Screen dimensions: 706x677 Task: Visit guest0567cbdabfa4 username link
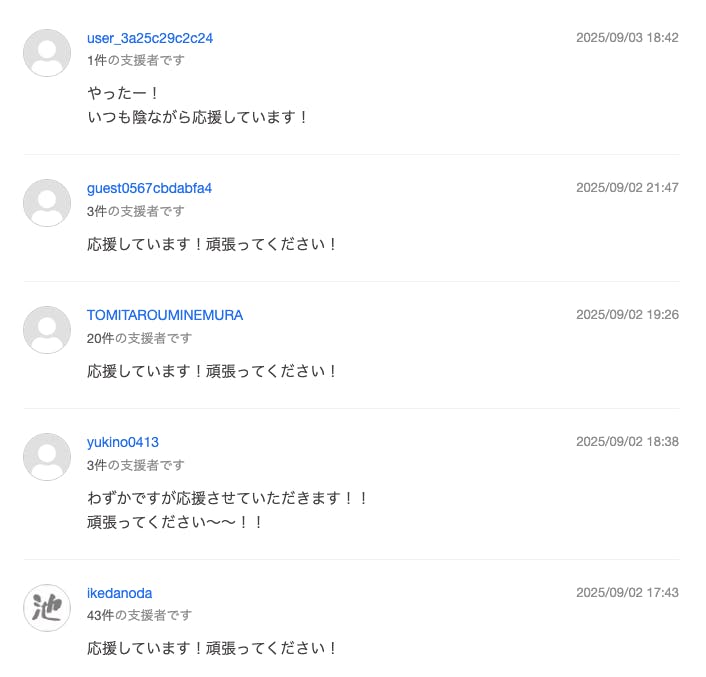click(149, 188)
